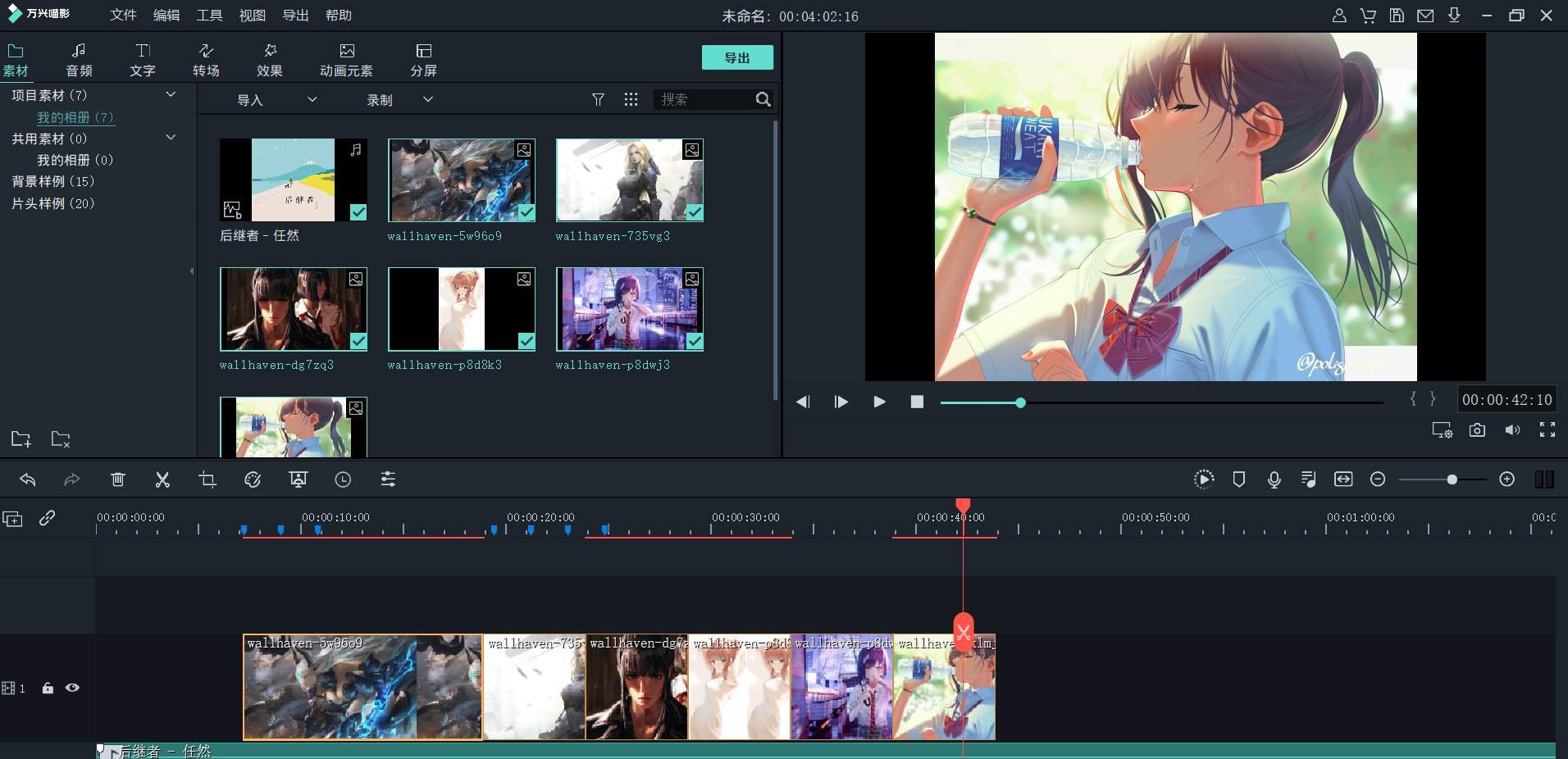This screenshot has width=1568, height=759.
Task: Switch to the 转场 transitions tab
Action: click(207, 61)
